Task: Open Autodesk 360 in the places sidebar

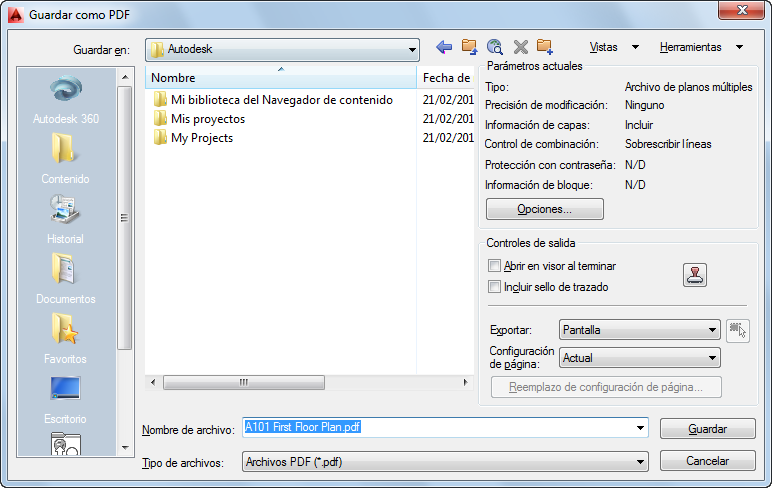Action: point(65,99)
